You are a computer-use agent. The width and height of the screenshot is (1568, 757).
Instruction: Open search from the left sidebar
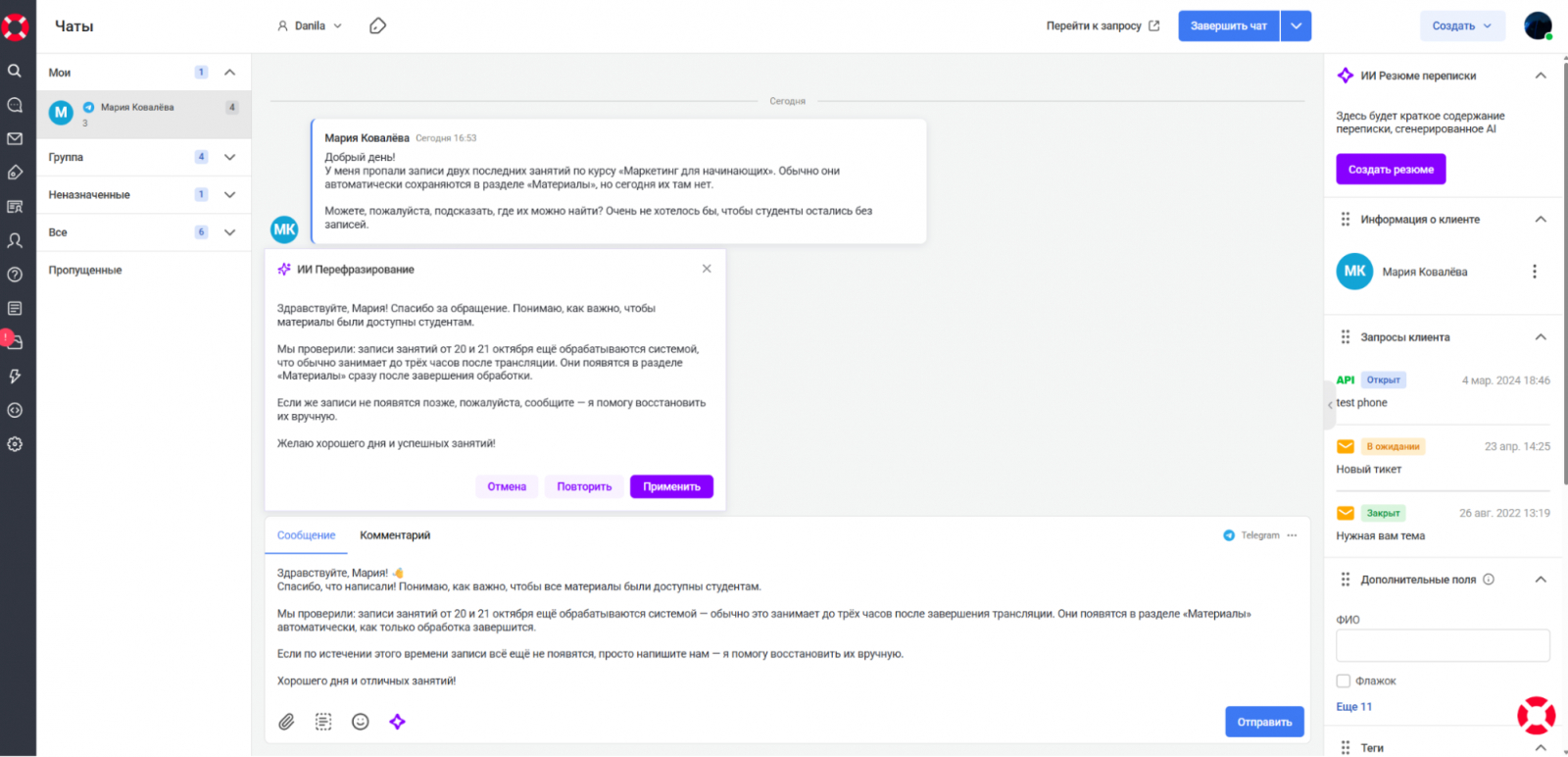point(15,71)
